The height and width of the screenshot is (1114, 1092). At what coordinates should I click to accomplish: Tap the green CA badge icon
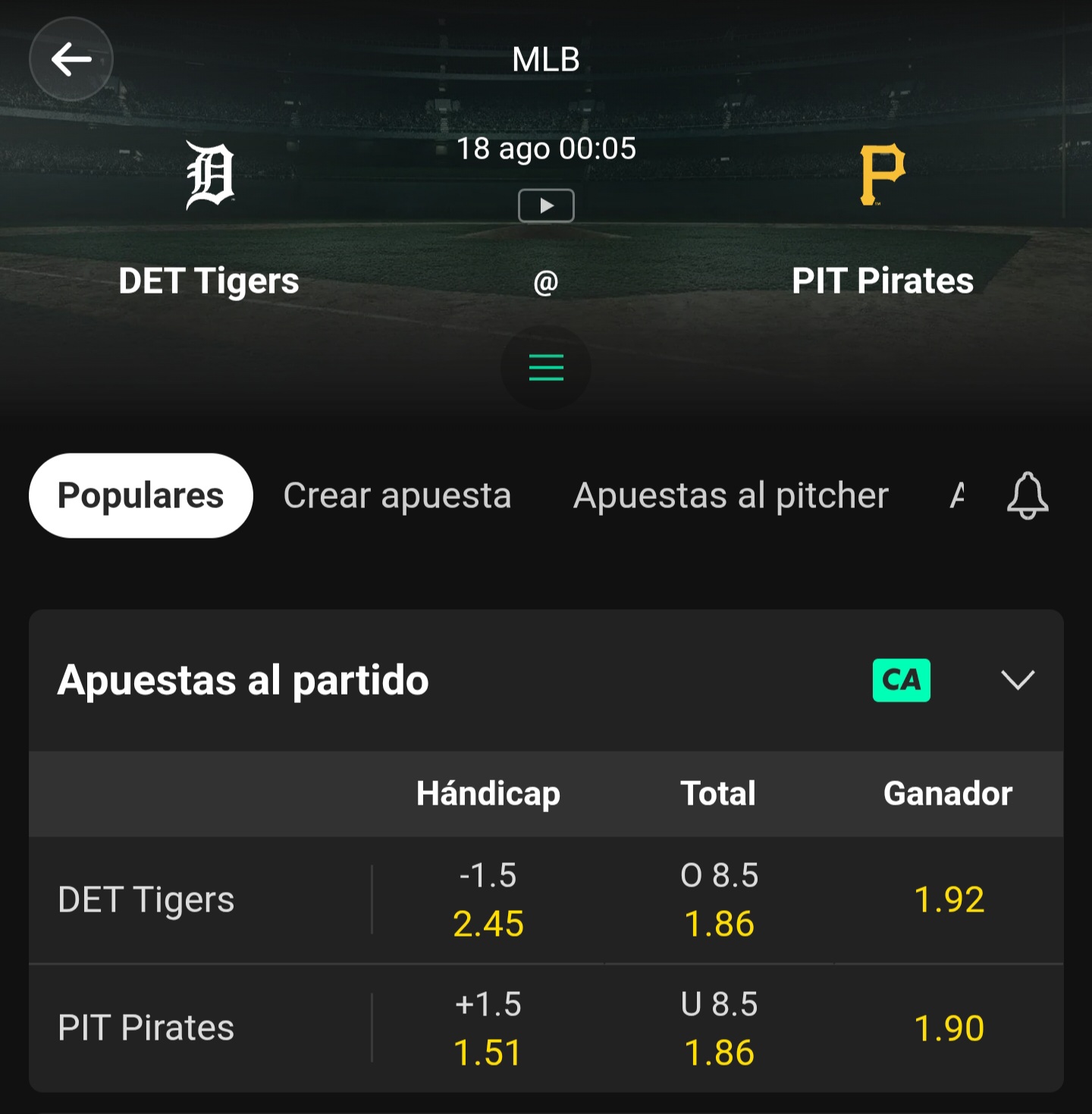901,680
